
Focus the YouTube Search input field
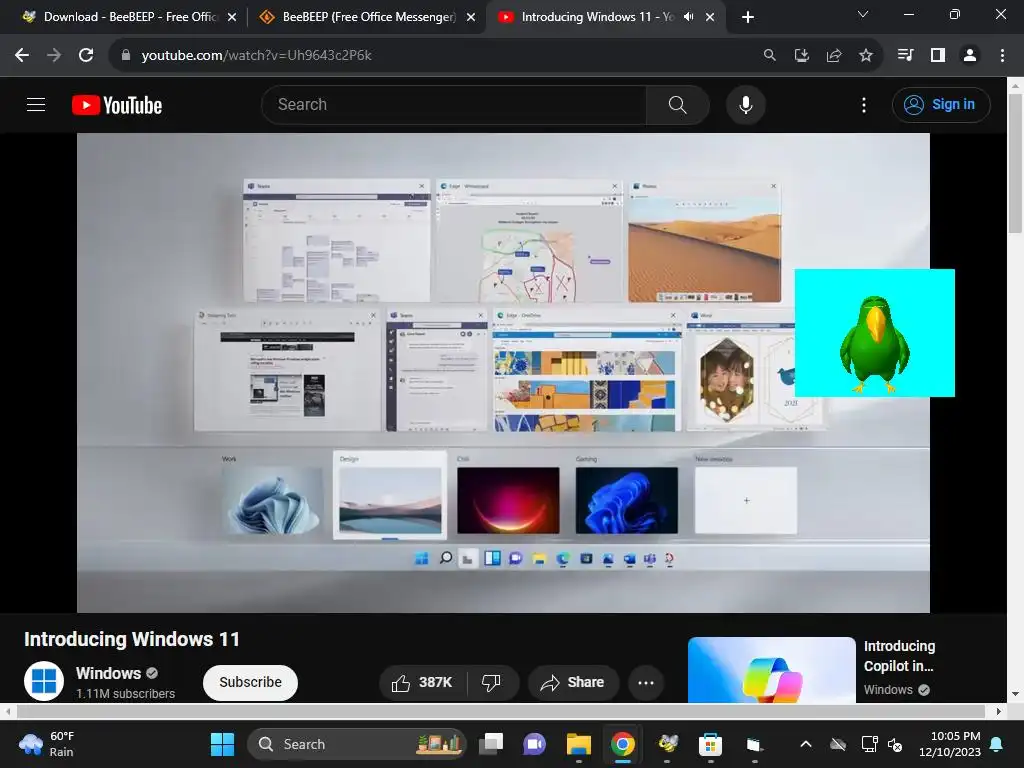(454, 104)
